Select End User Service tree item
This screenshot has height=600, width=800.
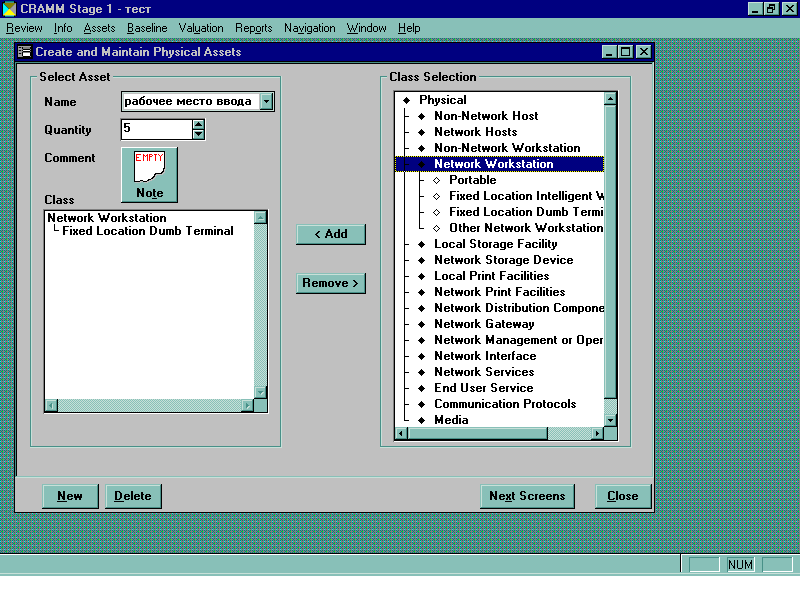pyautogui.click(x=484, y=388)
